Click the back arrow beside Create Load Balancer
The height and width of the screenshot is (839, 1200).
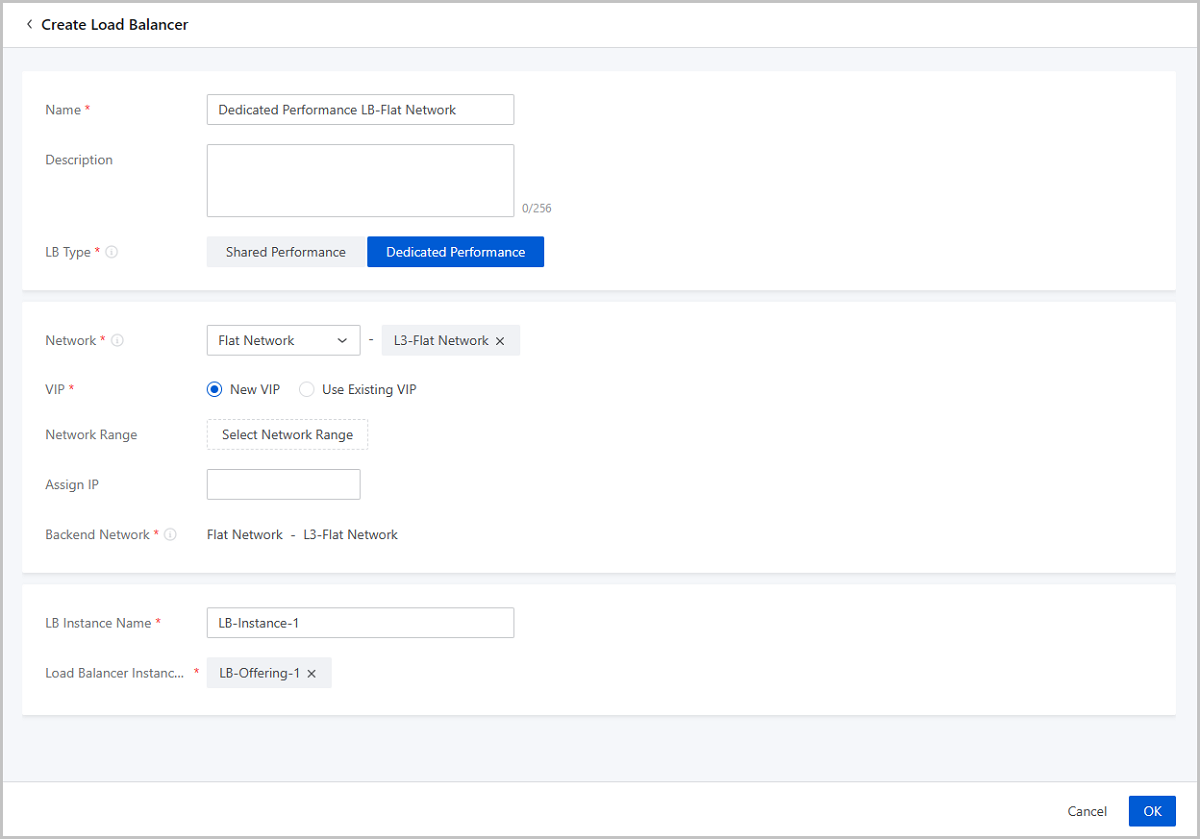point(29,24)
